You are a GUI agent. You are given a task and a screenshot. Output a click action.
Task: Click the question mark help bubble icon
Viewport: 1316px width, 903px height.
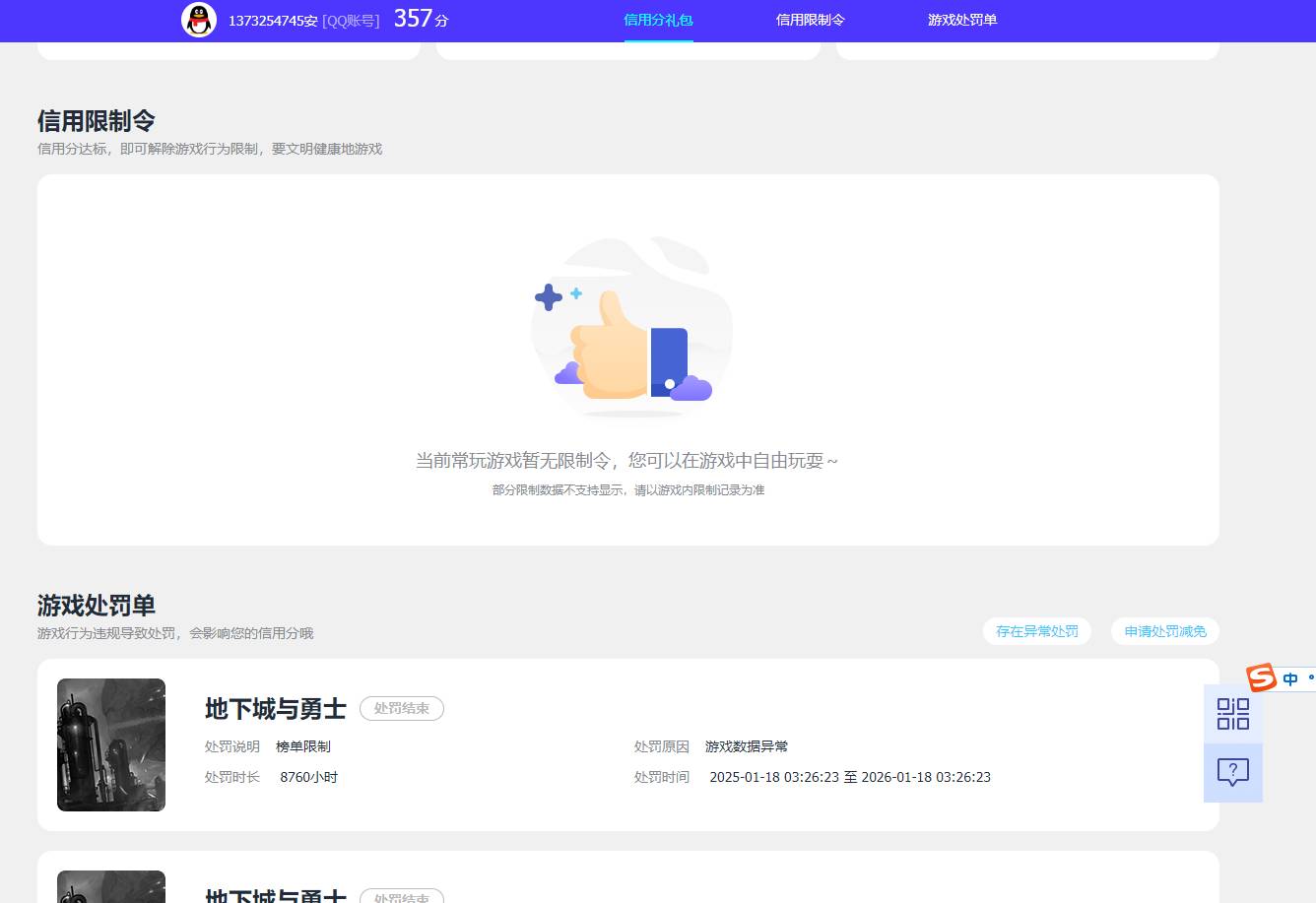(1232, 772)
